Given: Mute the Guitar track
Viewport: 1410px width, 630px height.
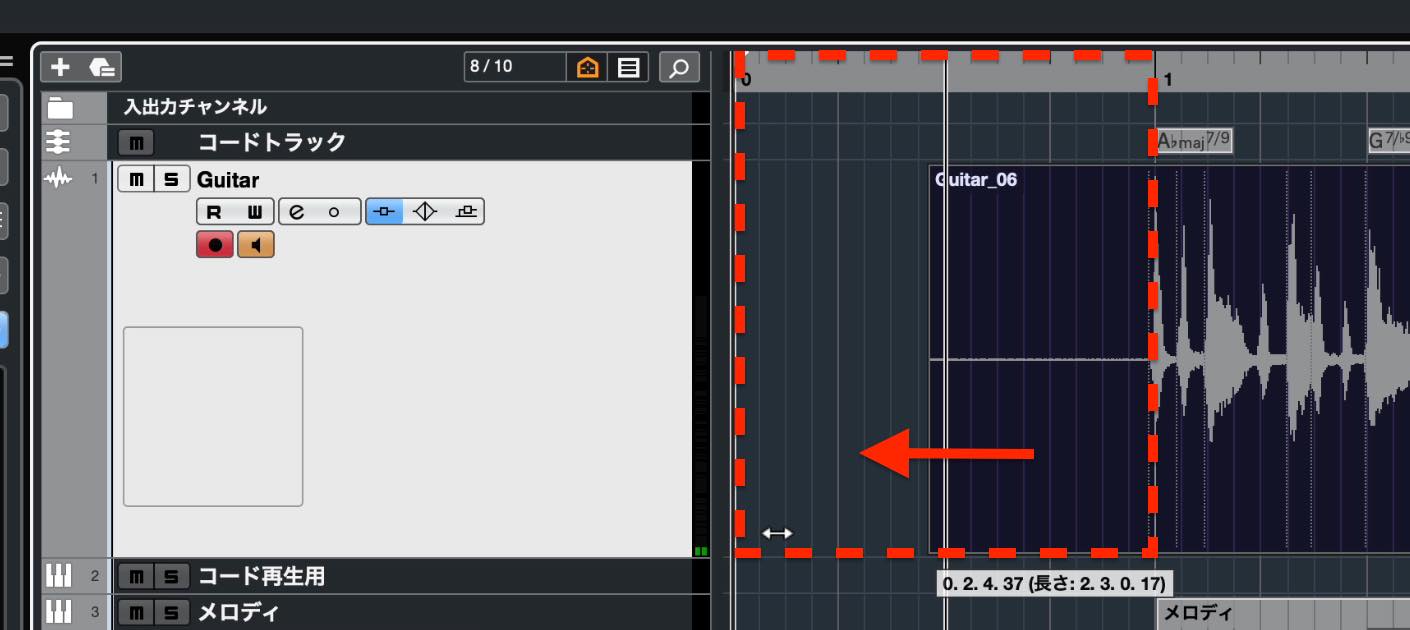Looking at the screenshot, I should (x=136, y=180).
